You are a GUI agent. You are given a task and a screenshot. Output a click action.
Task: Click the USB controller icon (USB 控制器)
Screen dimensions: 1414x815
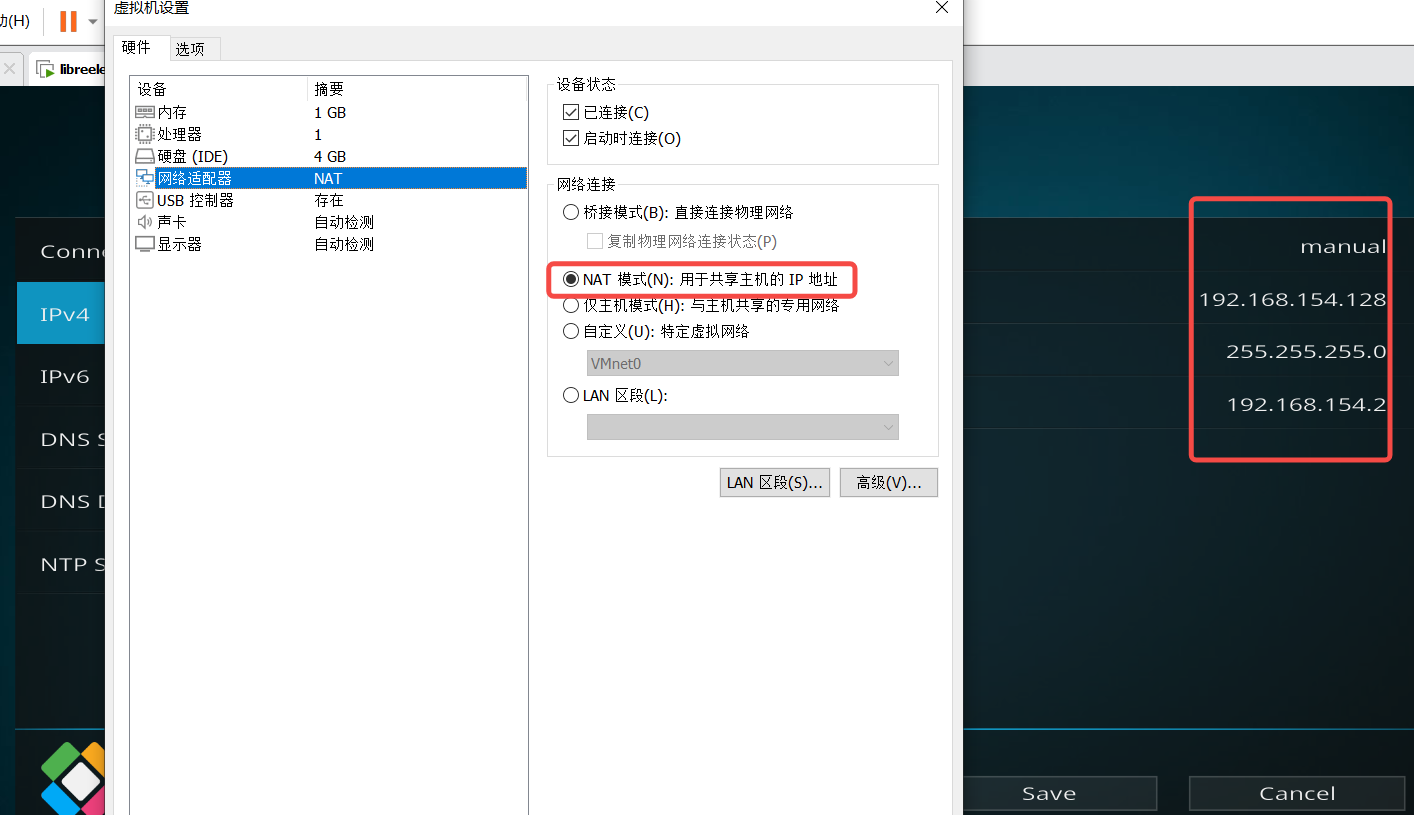click(145, 200)
